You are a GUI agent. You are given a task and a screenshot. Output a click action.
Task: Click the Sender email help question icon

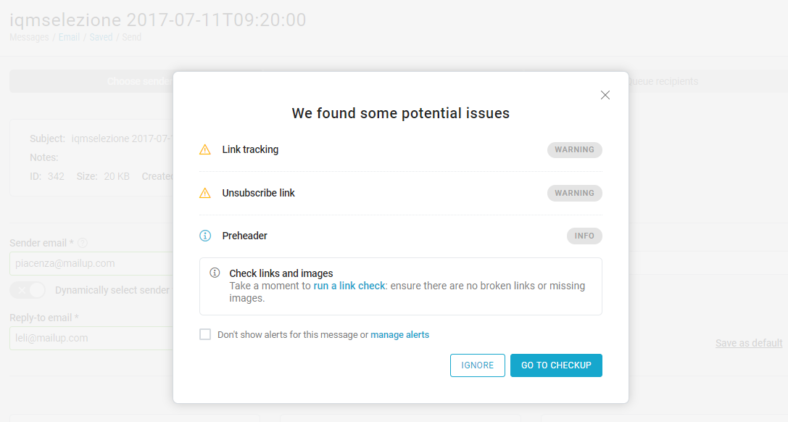[83, 243]
